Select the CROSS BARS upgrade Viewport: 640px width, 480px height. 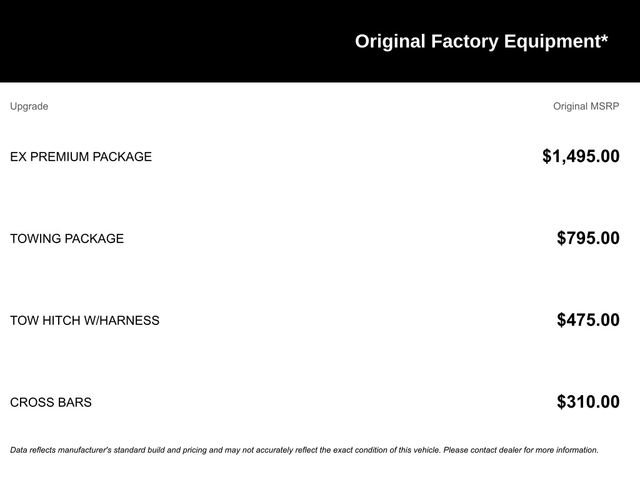tap(51, 403)
